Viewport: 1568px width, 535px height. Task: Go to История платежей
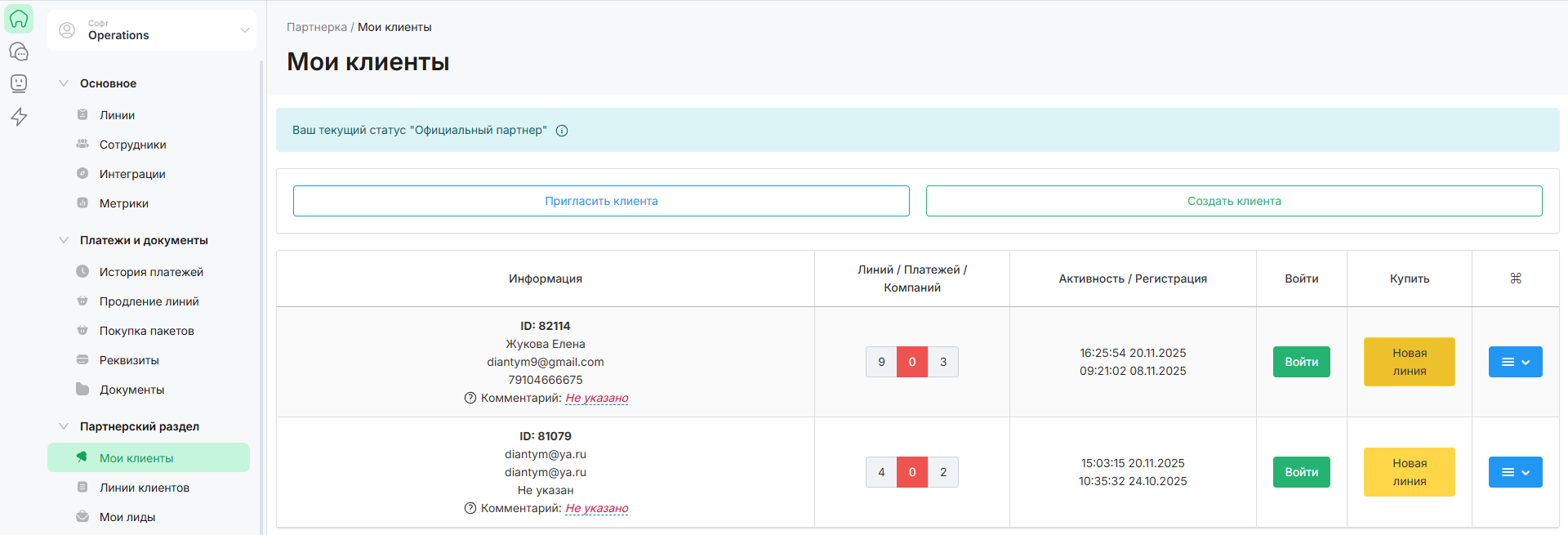[151, 272]
